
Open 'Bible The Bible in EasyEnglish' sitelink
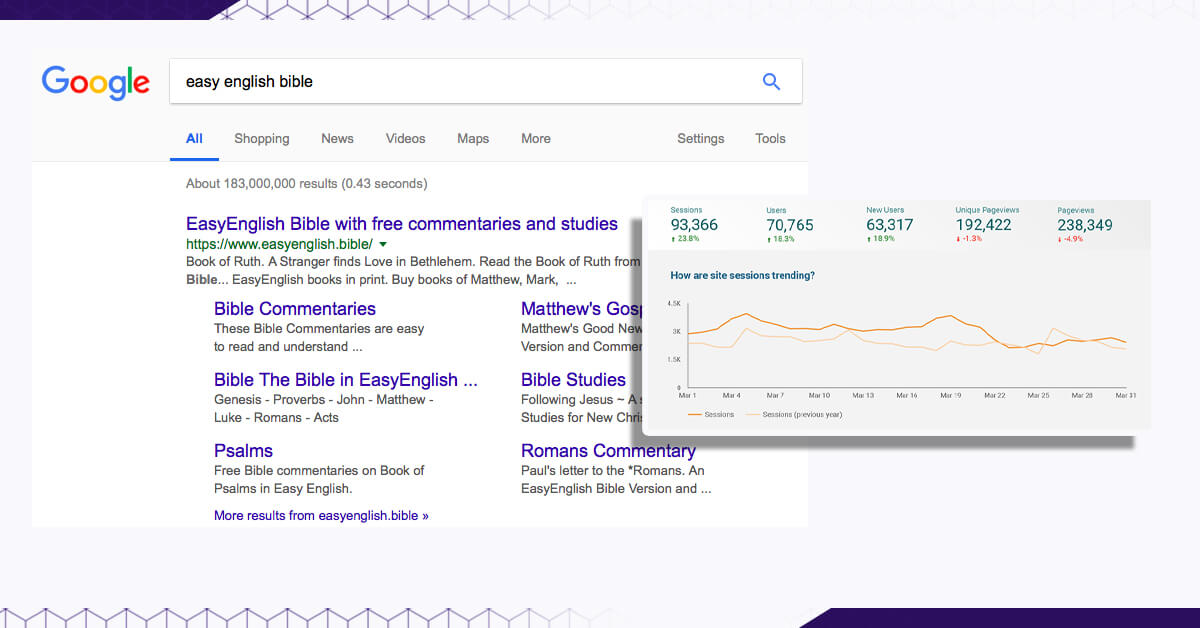pos(346,380)
